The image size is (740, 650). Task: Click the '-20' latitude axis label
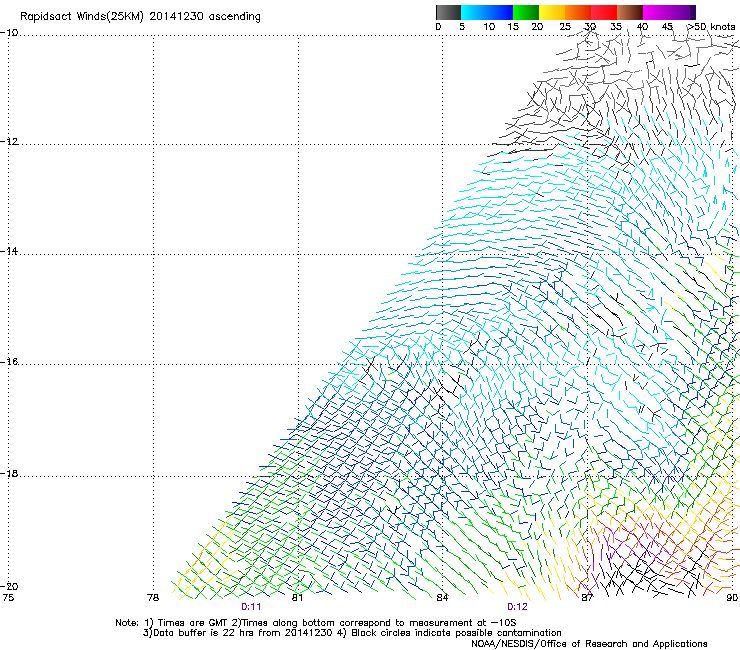pos(9,586)
